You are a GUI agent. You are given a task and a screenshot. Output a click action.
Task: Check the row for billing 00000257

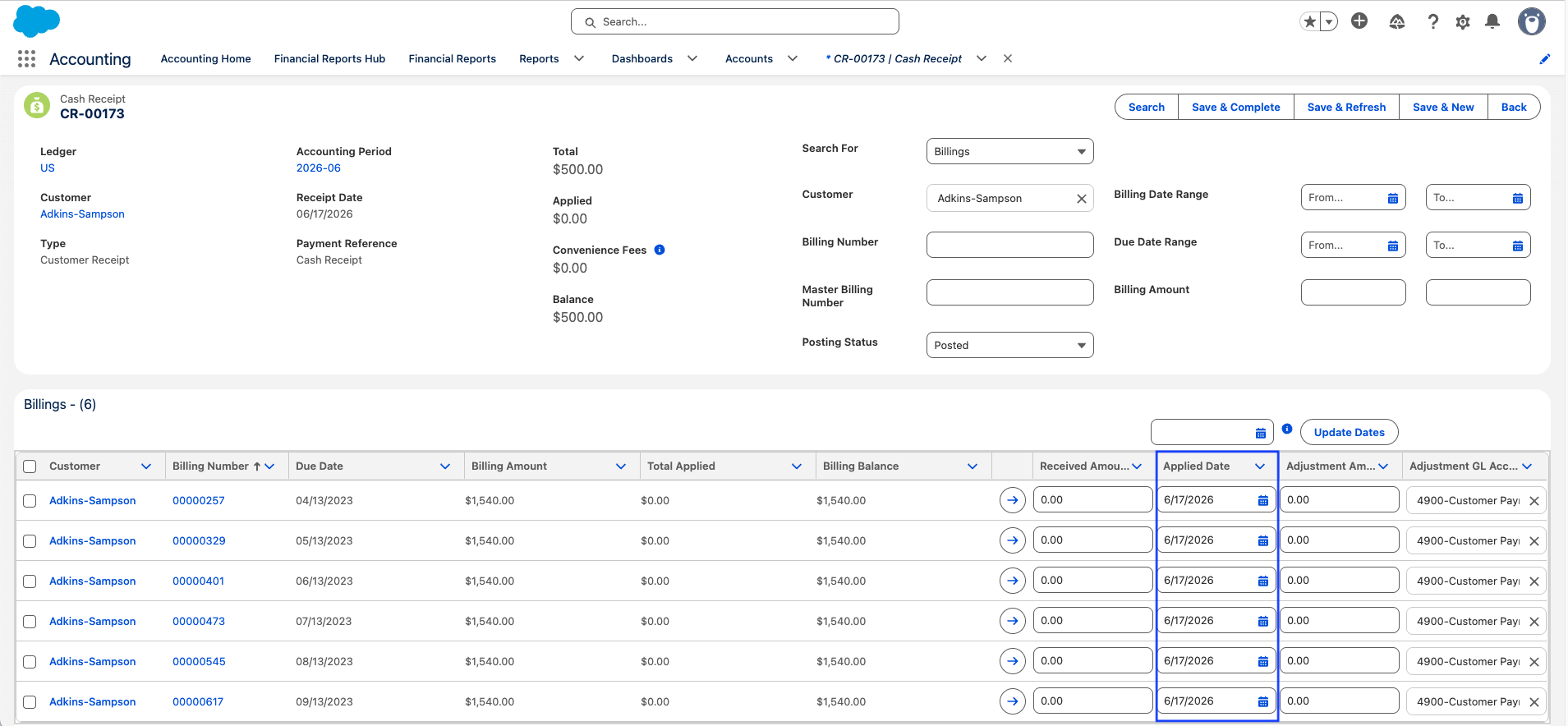click(30, 501)
